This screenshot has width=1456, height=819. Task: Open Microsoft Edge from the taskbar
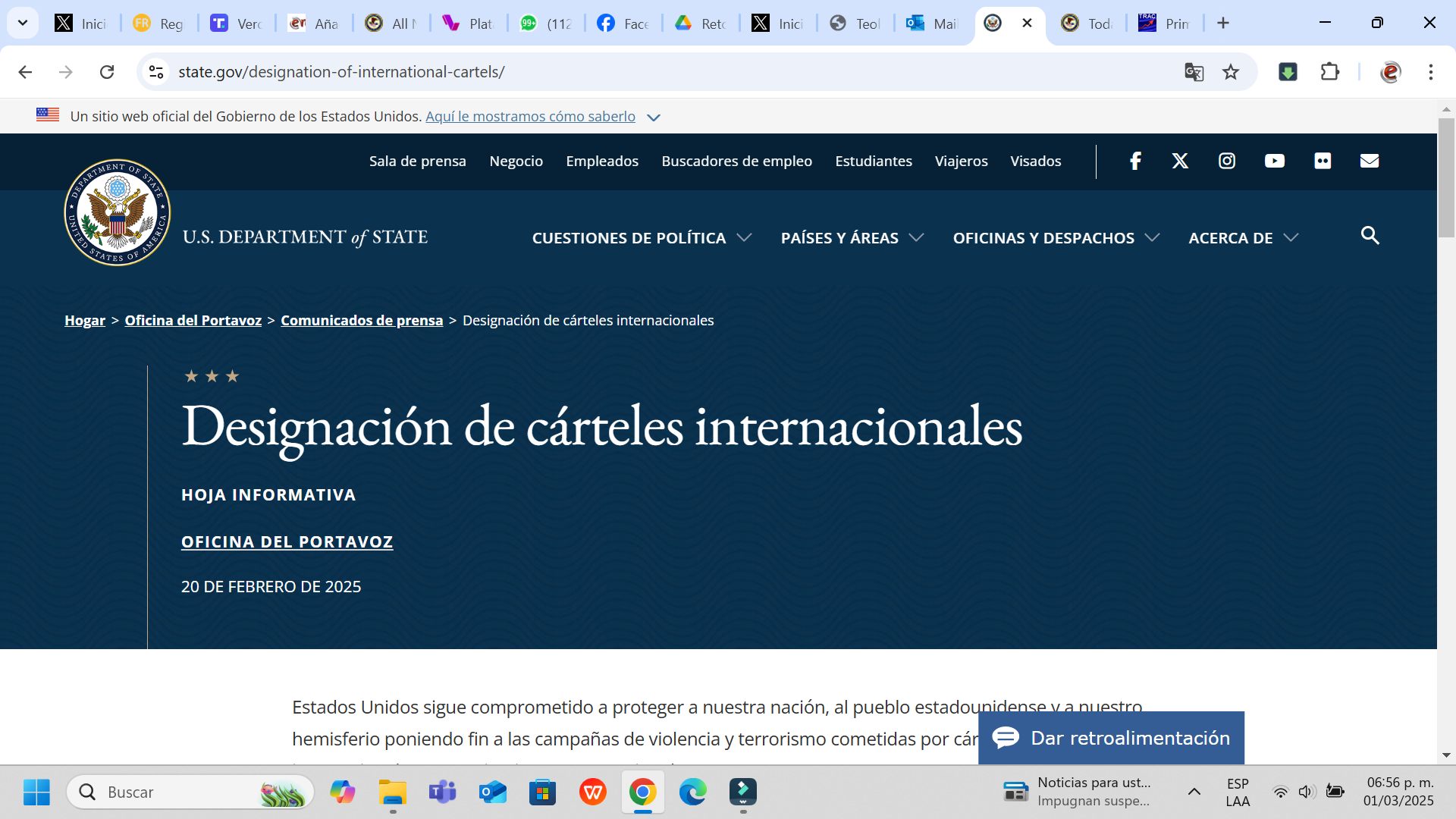coord(692,792)
